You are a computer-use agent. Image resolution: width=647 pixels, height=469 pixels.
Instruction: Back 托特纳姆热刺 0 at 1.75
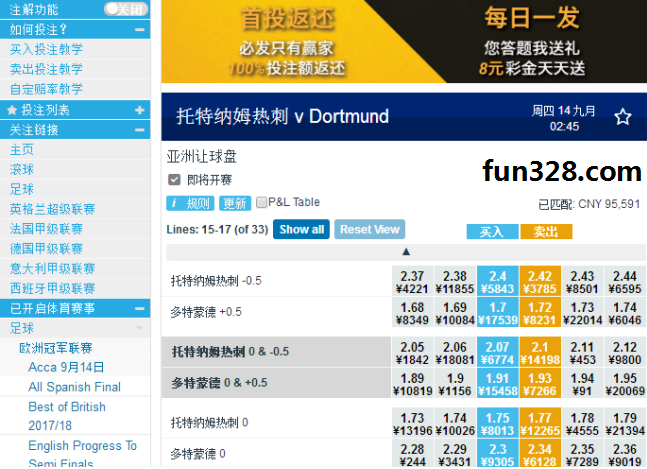point(497,423)
